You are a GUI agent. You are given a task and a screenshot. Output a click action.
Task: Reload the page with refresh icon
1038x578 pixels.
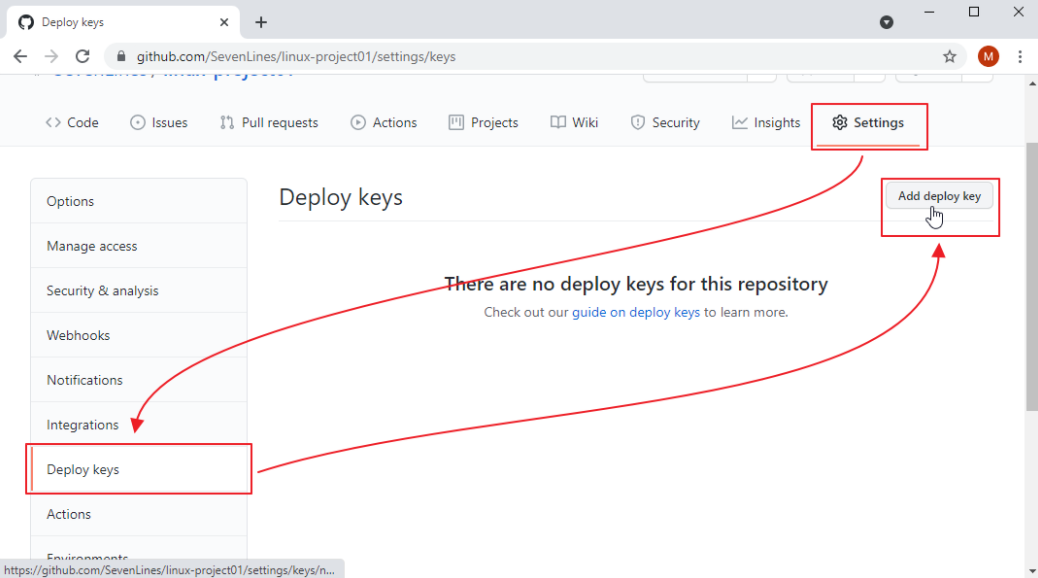(83, 57)
